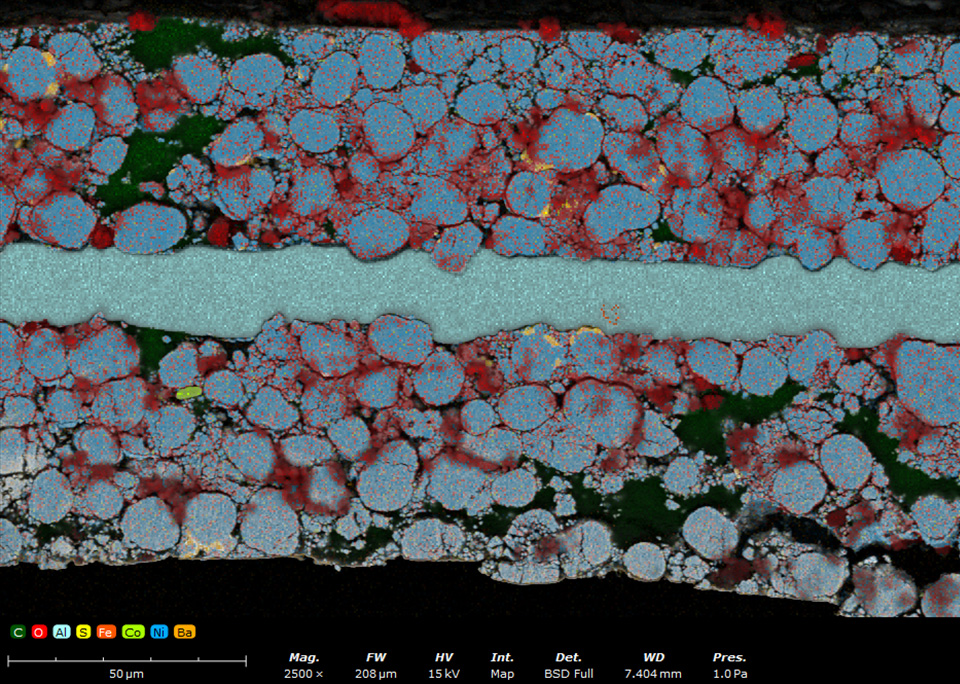960x684 pixels.
Task: Click the 2500 × magnification value
Action: pyautogui.click(x=304, y=674)
